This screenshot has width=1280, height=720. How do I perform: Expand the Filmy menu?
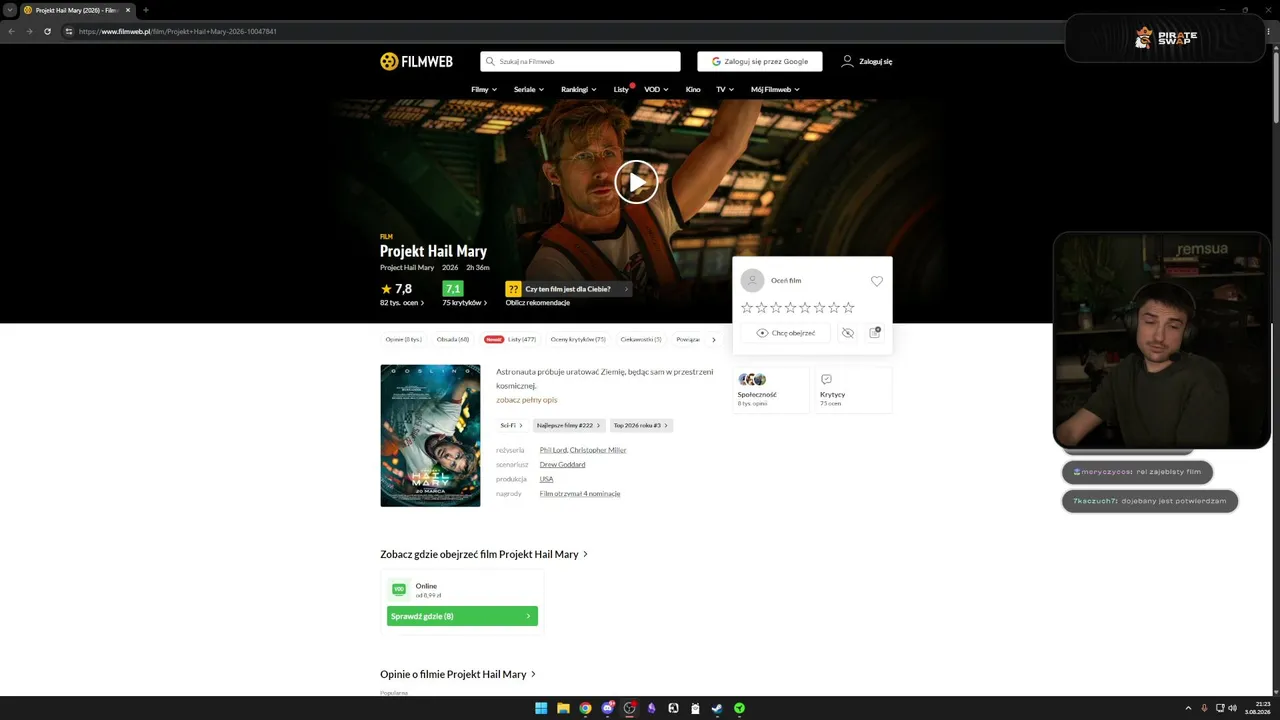tap(484, 90)
